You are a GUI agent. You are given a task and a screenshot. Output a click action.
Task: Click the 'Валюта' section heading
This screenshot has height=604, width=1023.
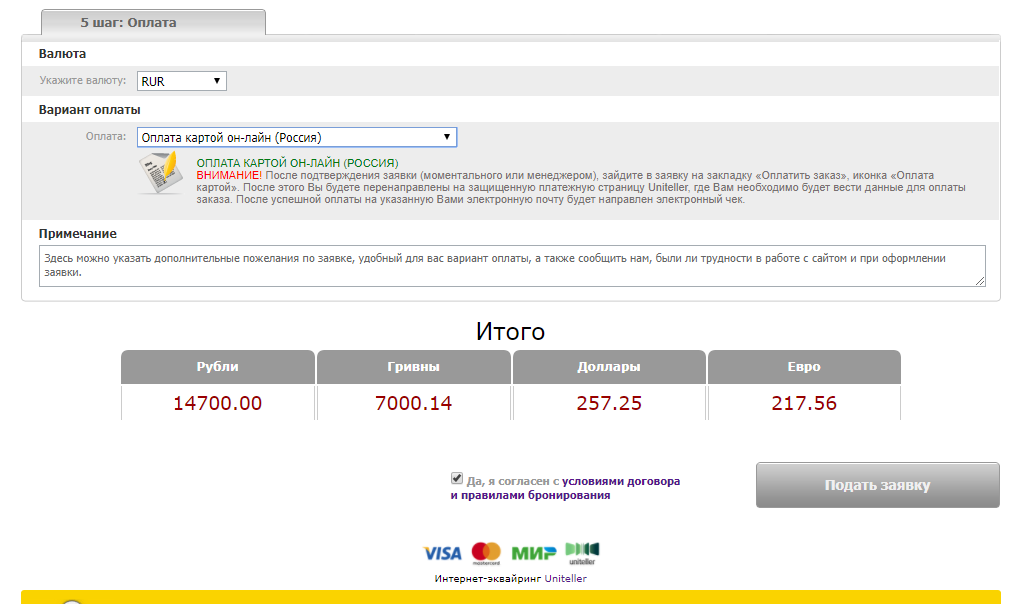pos(63,53)
